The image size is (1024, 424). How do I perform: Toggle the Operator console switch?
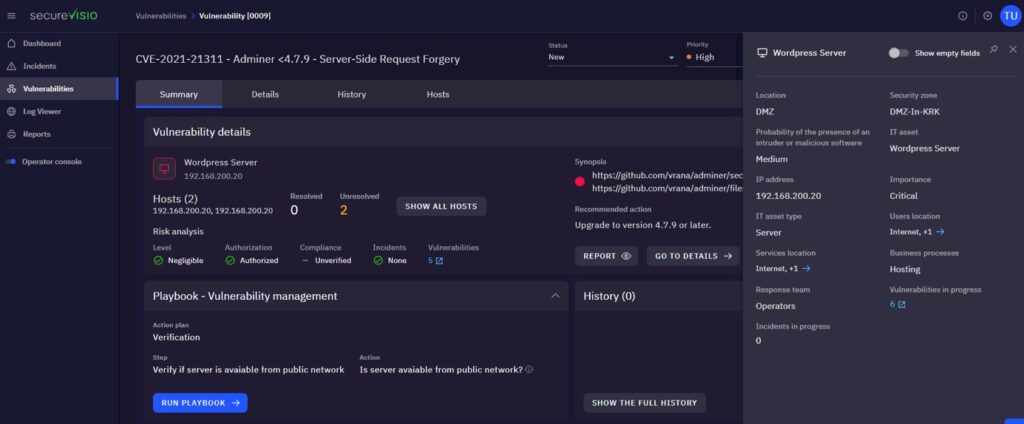[12, 161]
